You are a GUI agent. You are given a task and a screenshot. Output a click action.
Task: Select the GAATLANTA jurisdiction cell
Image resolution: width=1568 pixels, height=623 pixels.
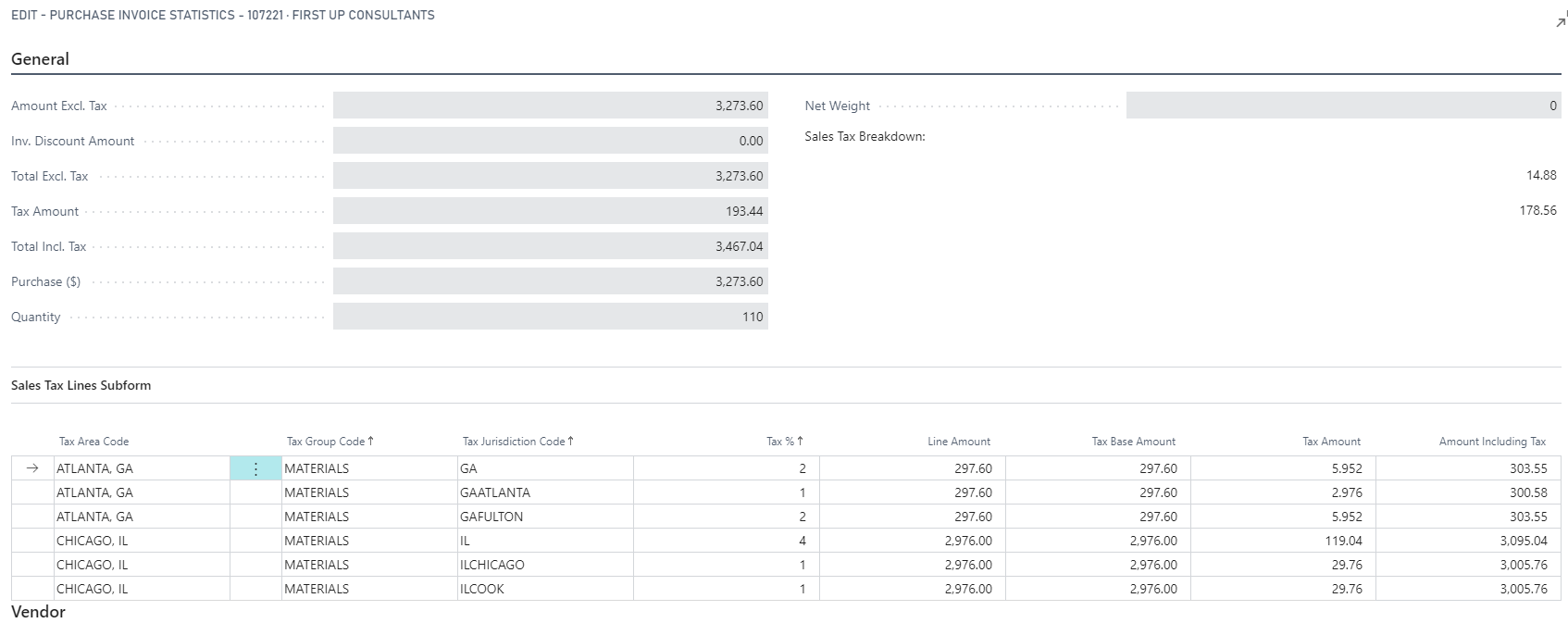pyautogui.click(x=546, y=492)
